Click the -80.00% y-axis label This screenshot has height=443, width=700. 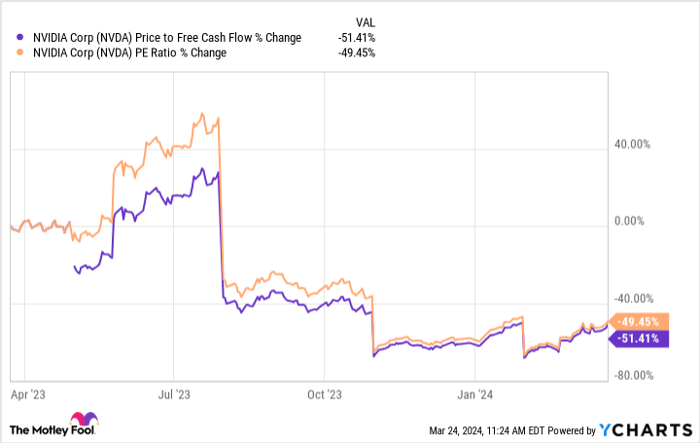632,376
